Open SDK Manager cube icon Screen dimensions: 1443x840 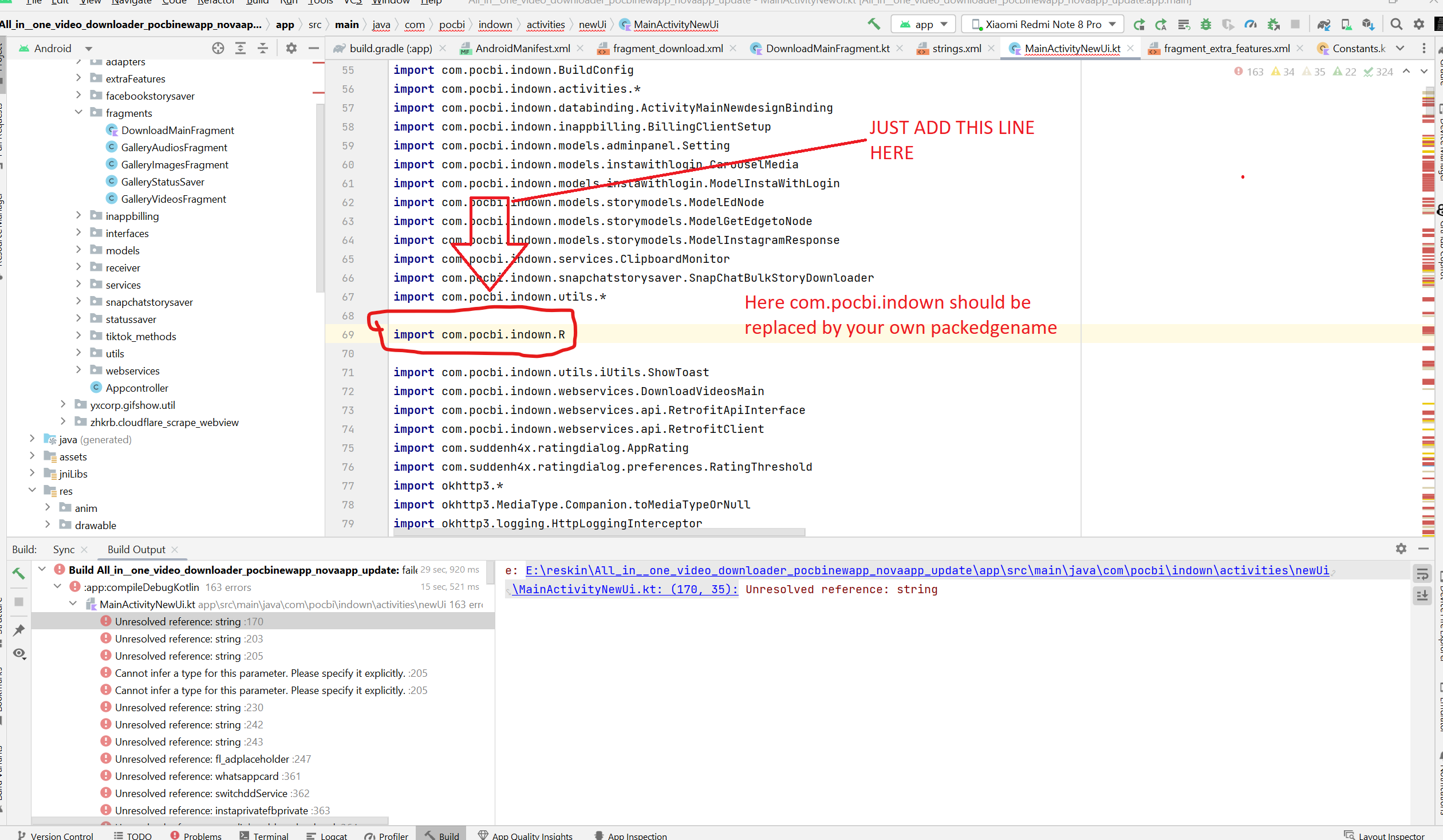[1368, 24]
